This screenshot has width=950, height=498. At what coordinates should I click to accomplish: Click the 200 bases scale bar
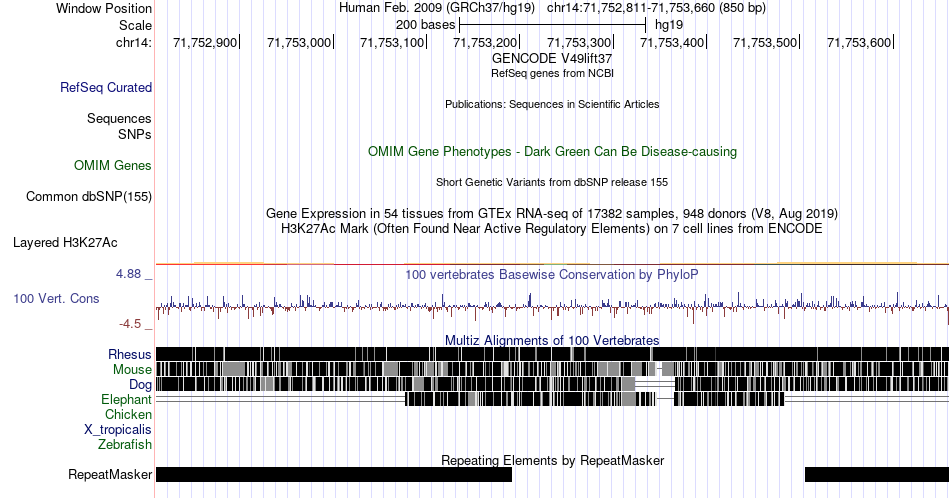coord(553,25)
